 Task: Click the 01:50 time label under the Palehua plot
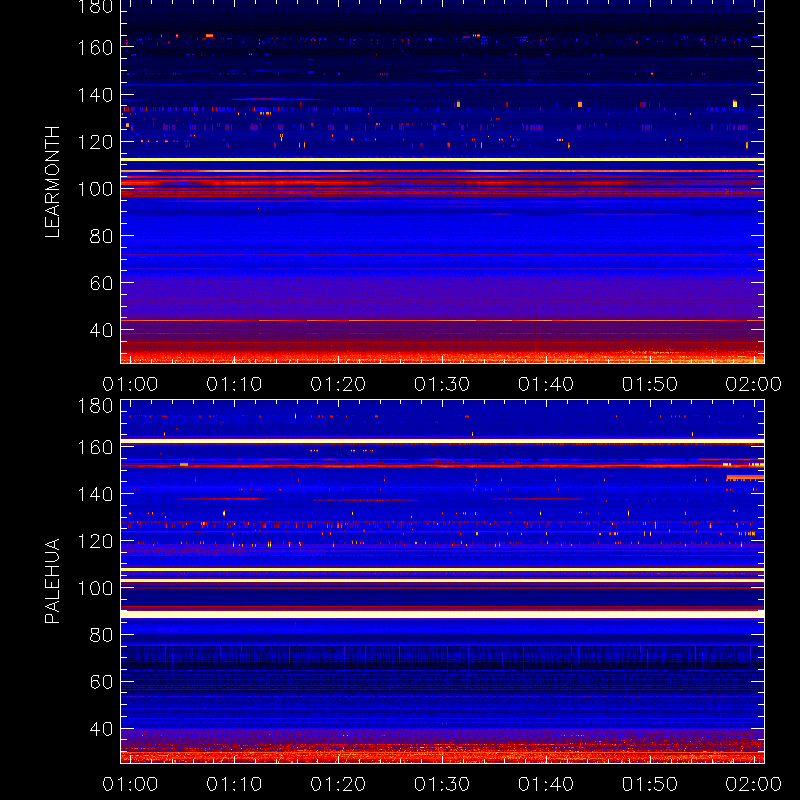point(649,784)
